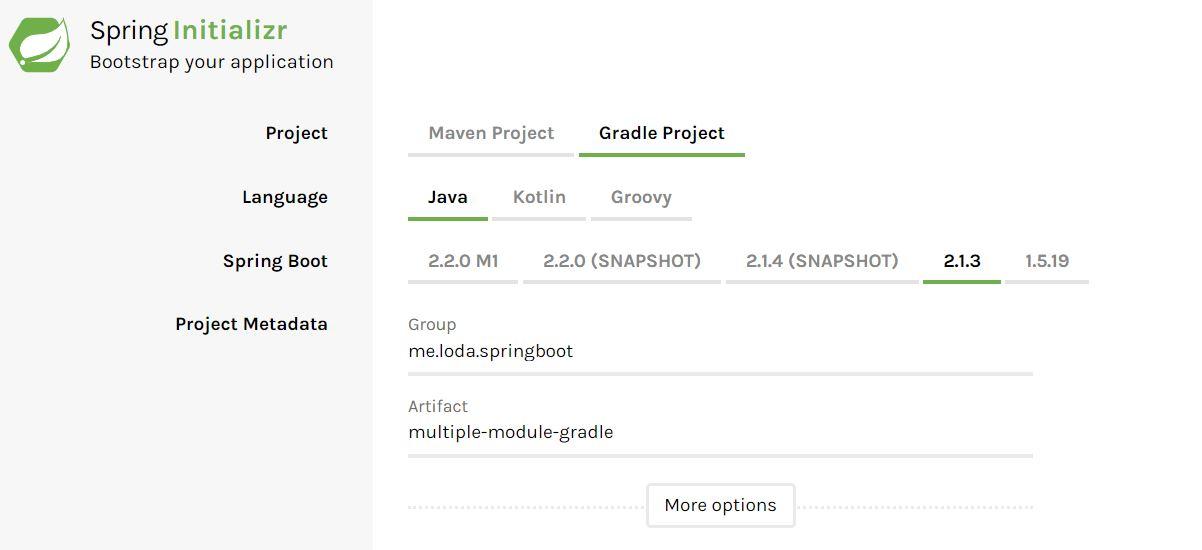Select Spring Boot version 1.5.19
The image size is (1202, 550).
(x=1046, y=261)
